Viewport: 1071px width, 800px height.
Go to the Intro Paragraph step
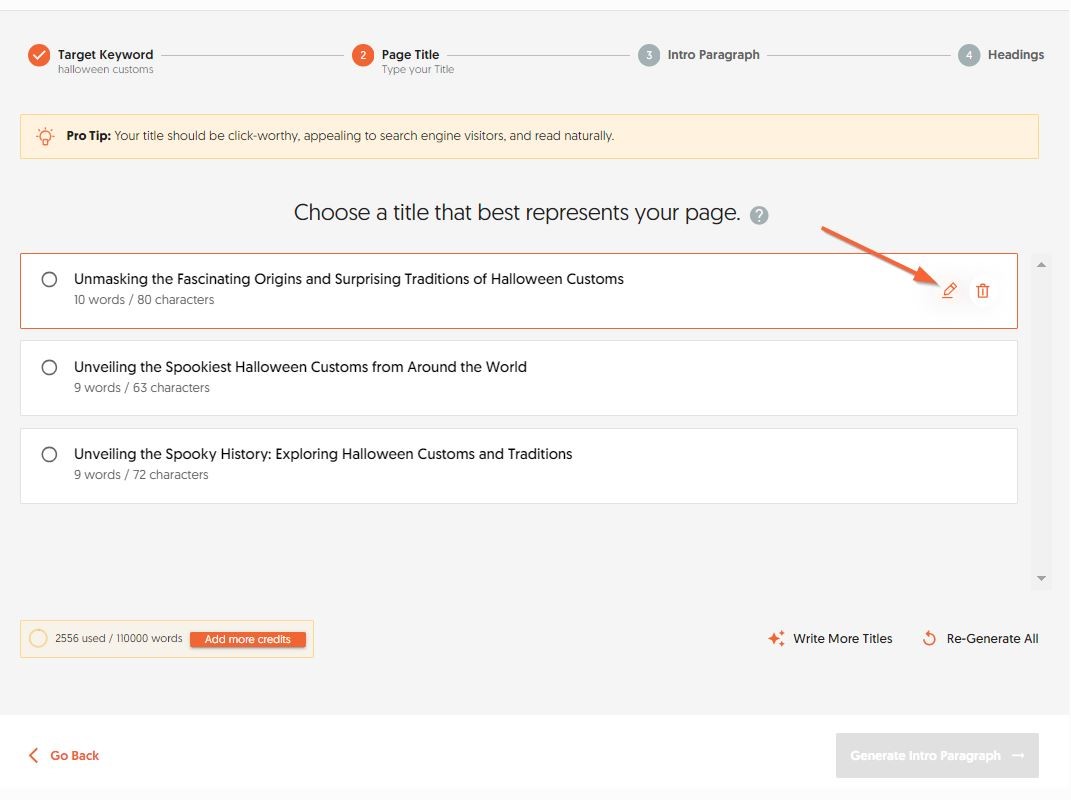click(713, 55)
